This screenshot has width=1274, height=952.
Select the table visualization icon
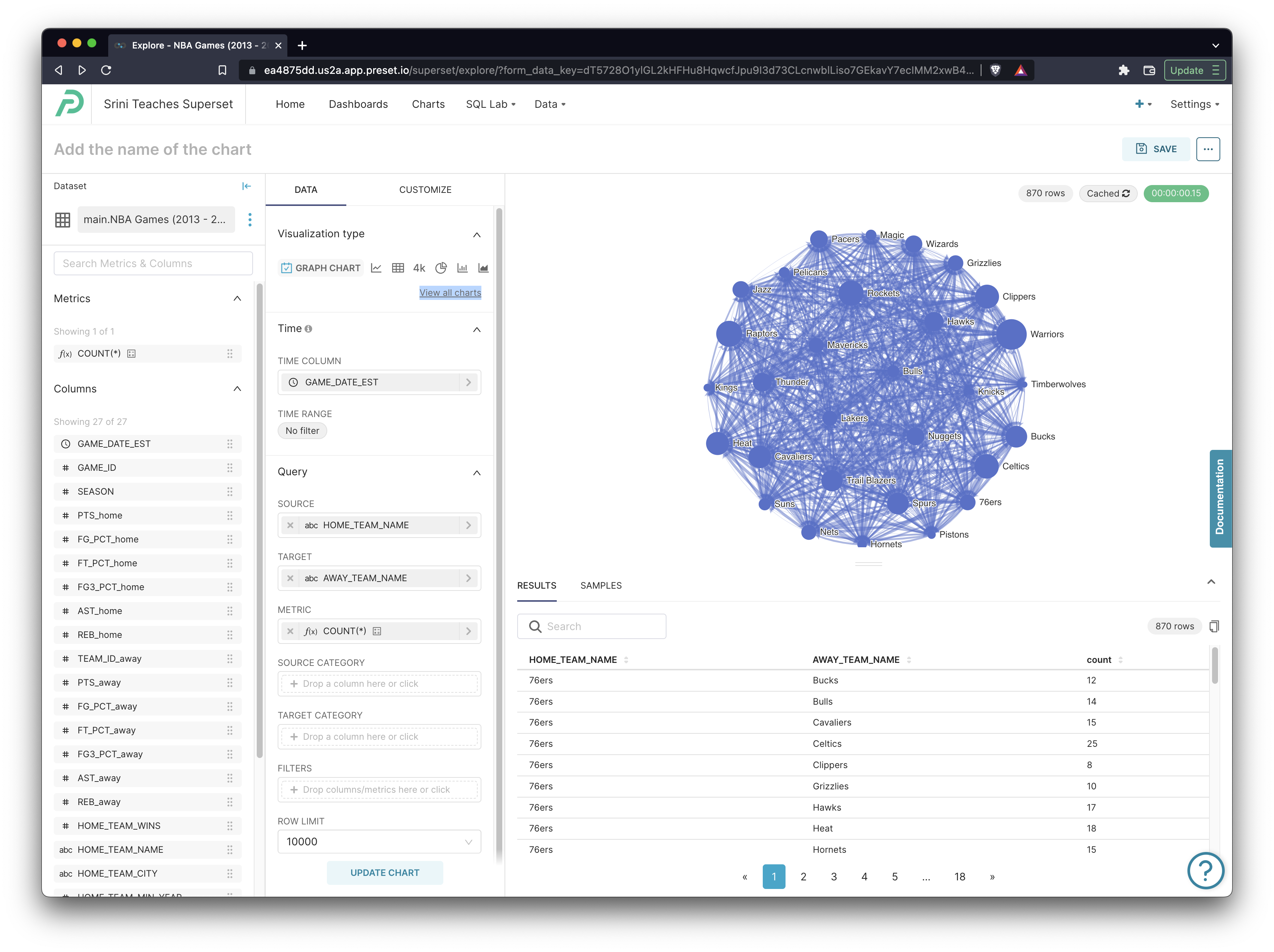click(x=397, y=268)
